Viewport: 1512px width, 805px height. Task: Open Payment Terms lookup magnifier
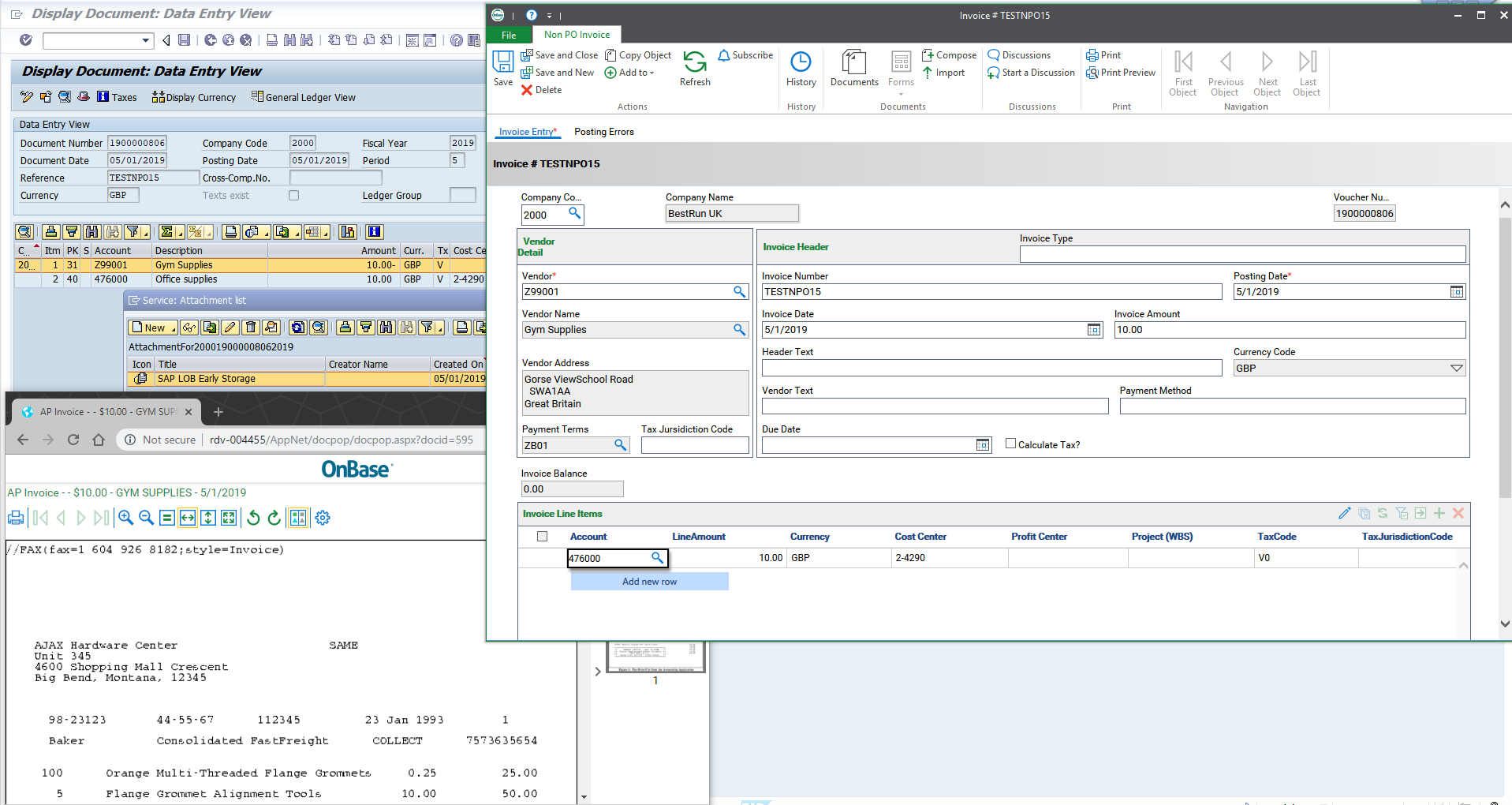tap(621, 445)
